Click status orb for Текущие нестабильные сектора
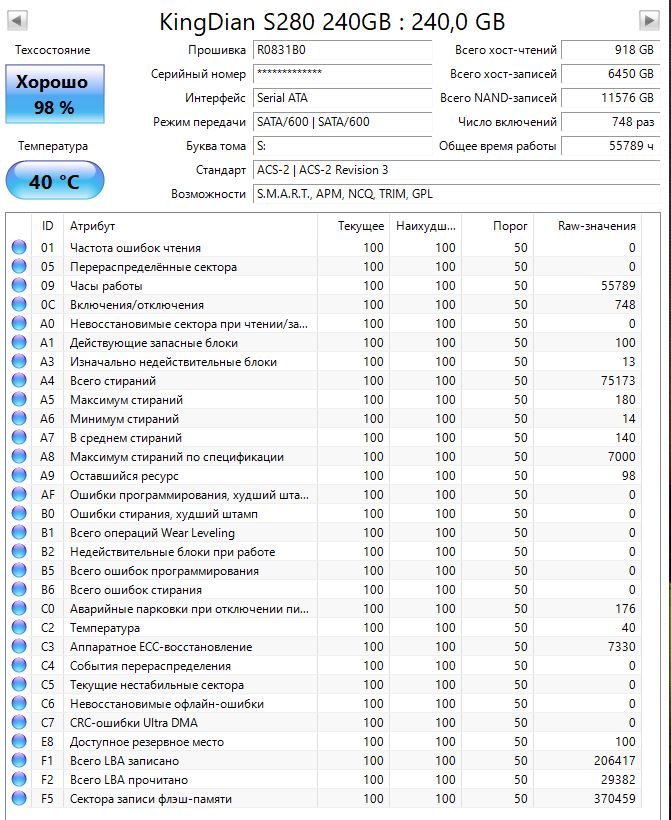671x820 pixels. tap(19, 685)
